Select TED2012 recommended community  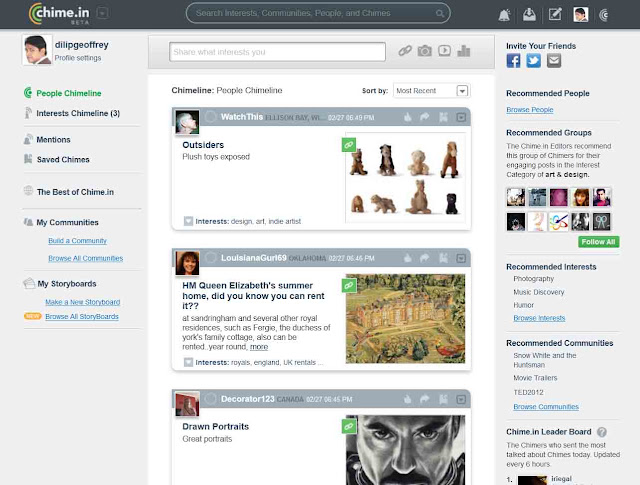[x=528, y=392]
